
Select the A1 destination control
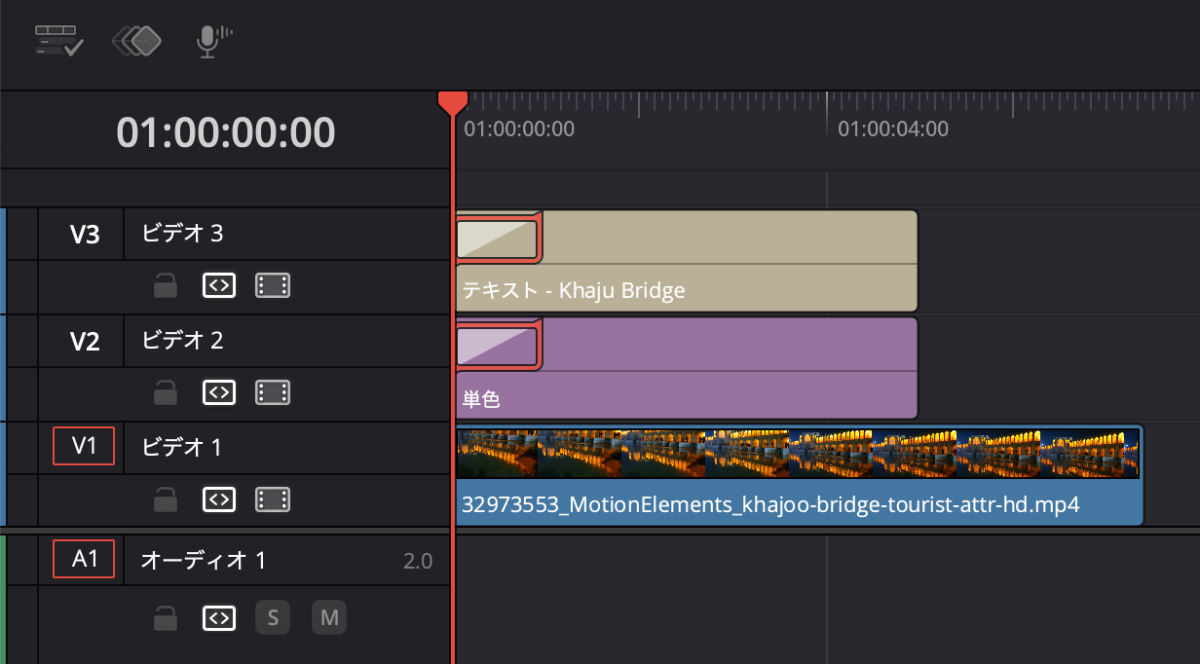pos(84,559)
